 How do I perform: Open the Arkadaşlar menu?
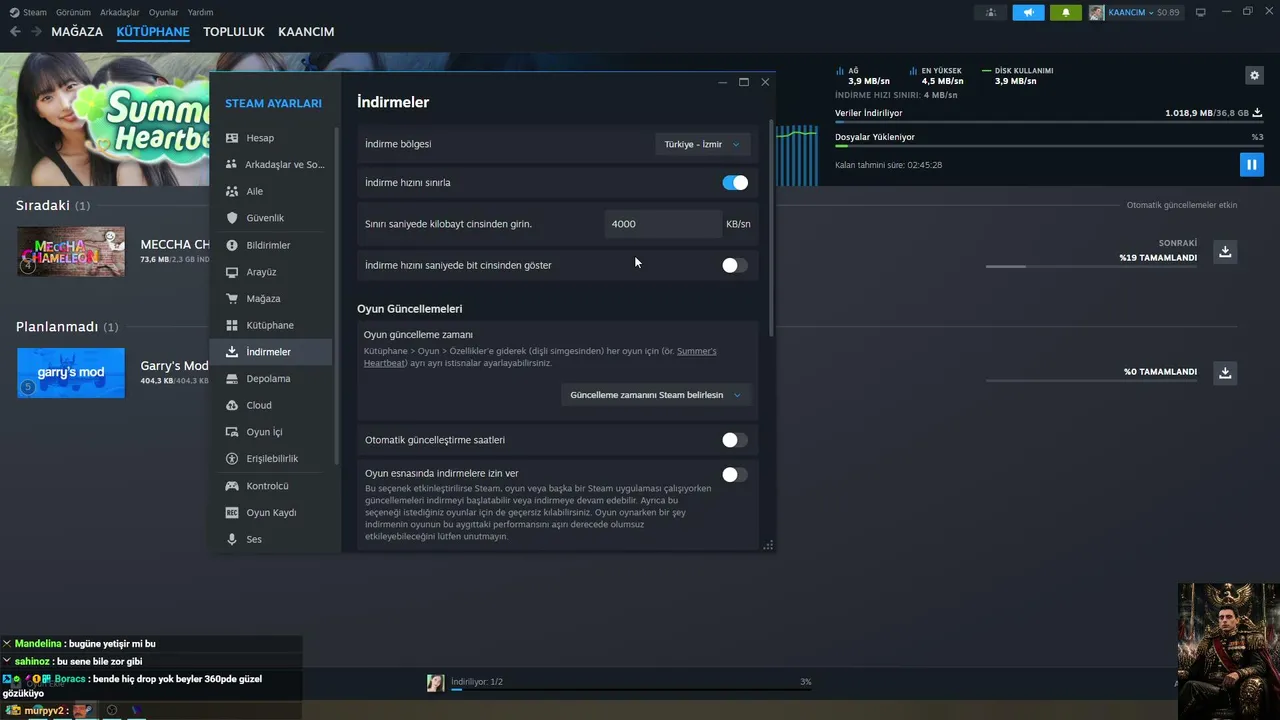(x=120, y=12)
